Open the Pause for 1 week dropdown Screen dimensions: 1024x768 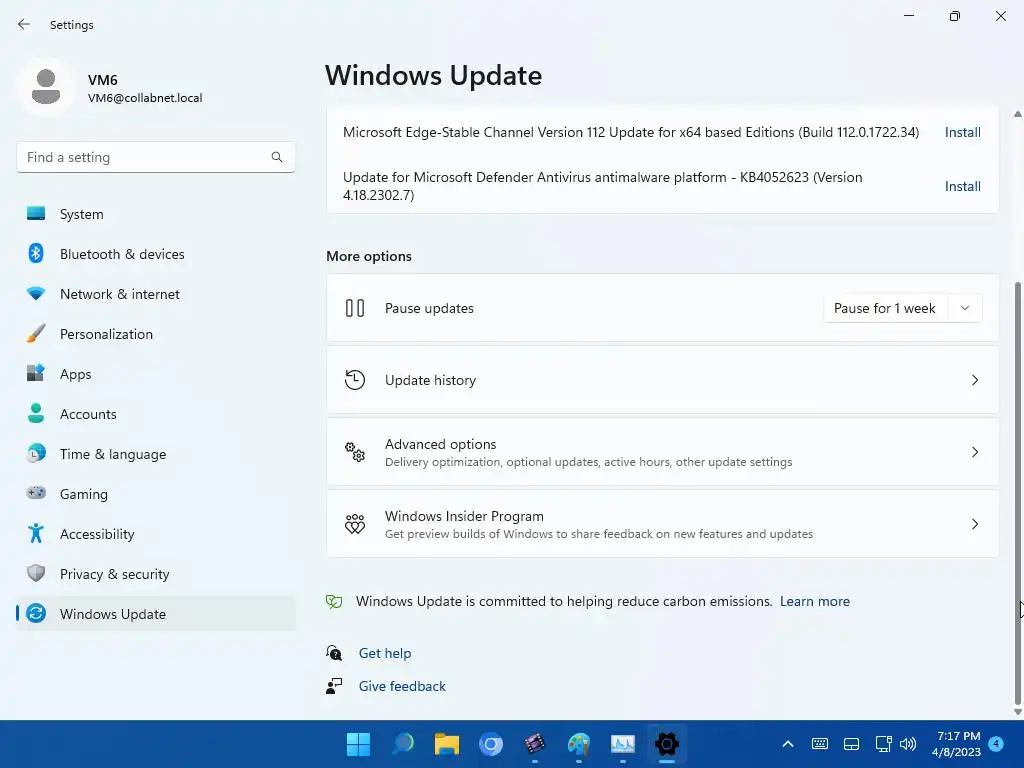[x=965, y=308]
